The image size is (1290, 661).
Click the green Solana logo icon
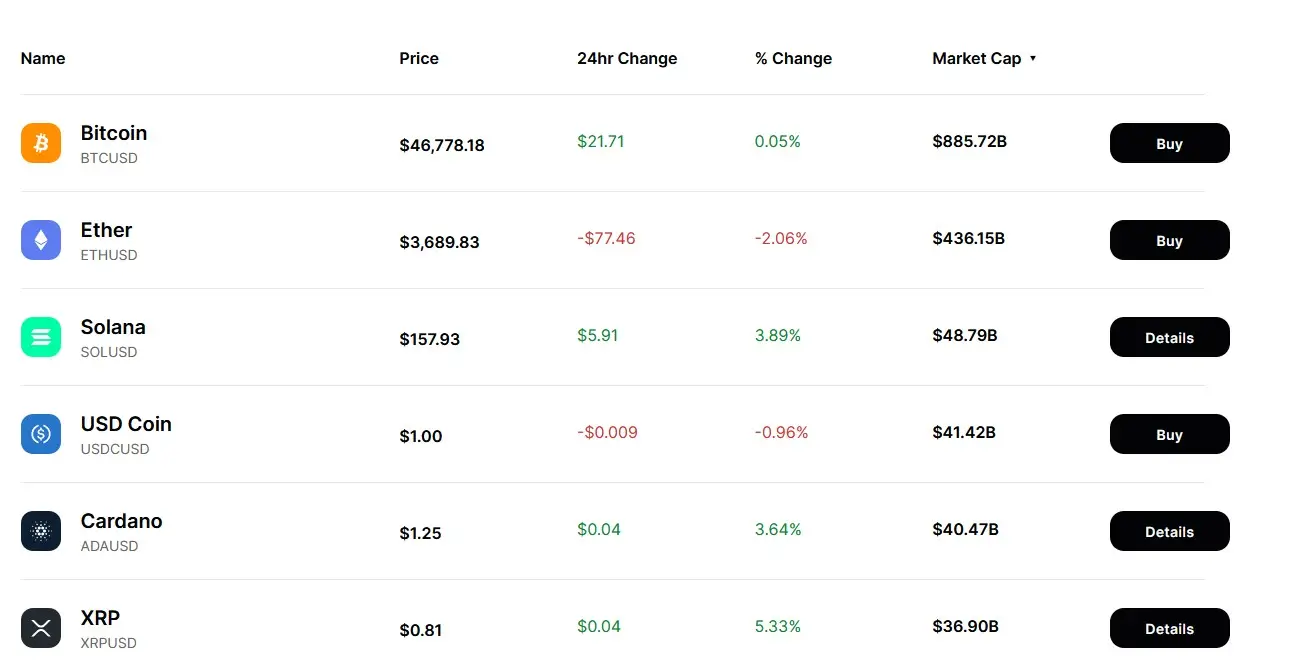tap(41, 337)
